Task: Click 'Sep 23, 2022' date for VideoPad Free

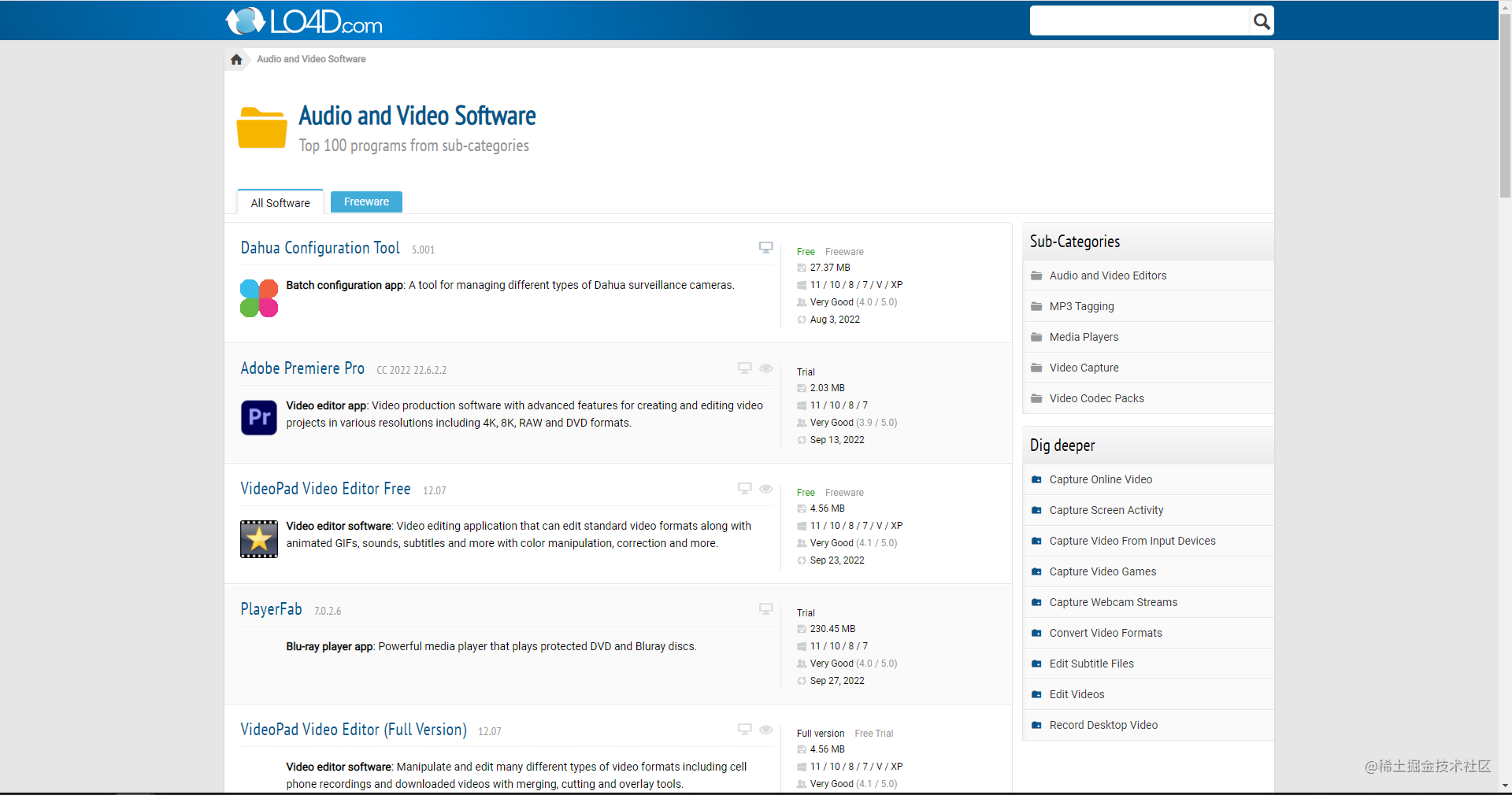Action: [837, 560]
